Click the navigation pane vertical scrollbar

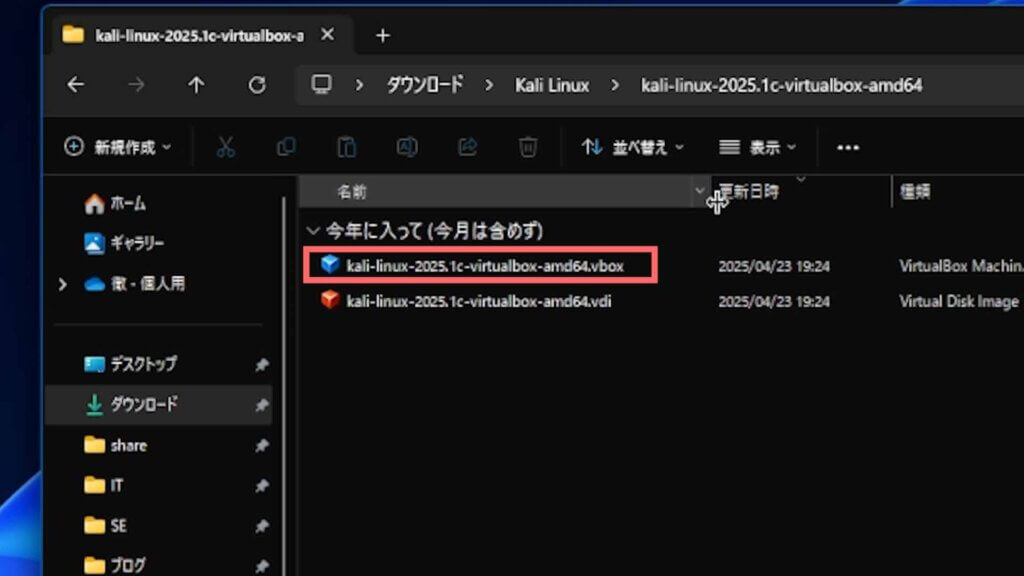[x=284, y=385]
